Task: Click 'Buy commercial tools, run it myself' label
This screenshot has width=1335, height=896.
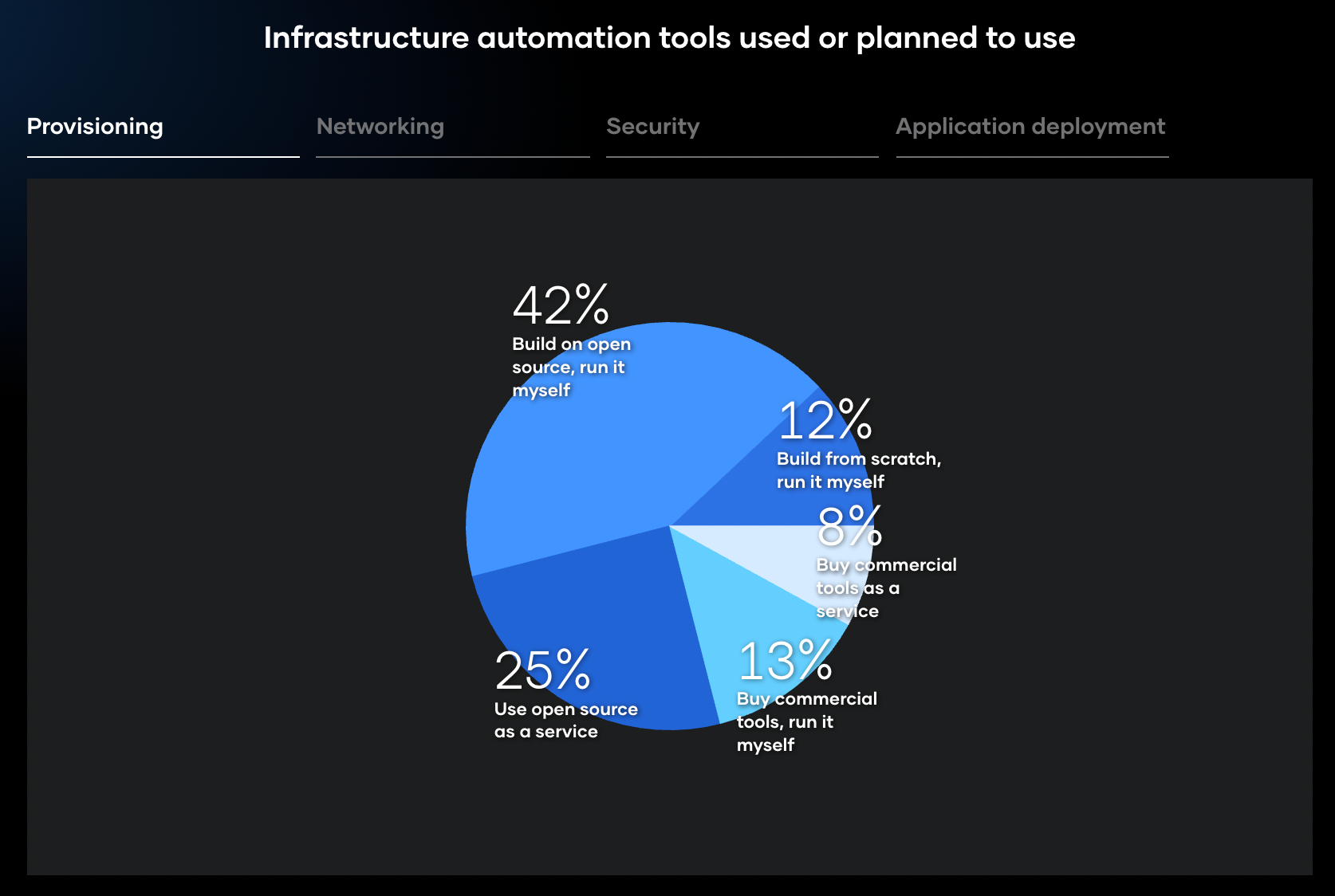Action: pos(806,721)
